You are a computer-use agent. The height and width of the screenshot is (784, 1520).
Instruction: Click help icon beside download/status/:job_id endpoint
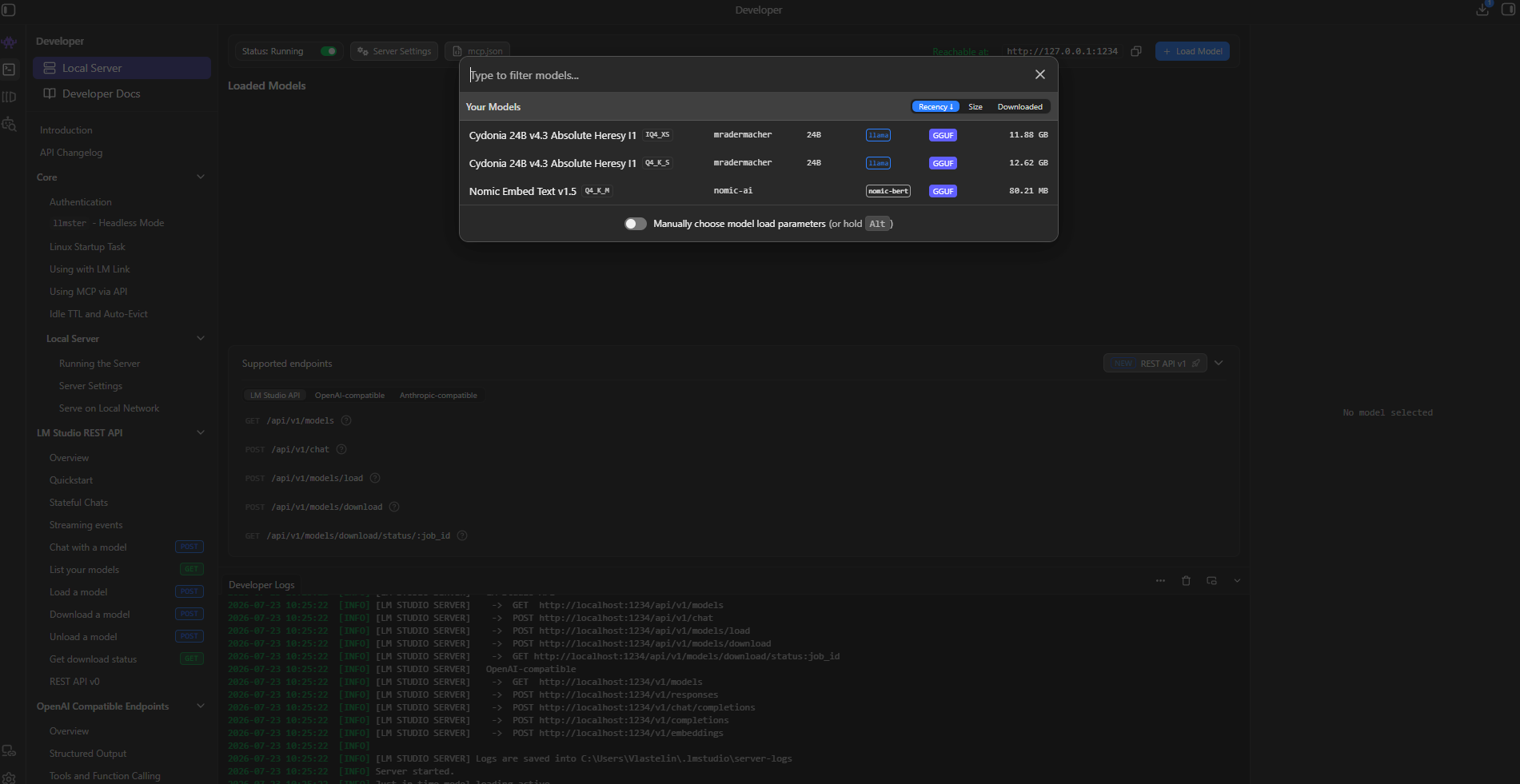462,535
